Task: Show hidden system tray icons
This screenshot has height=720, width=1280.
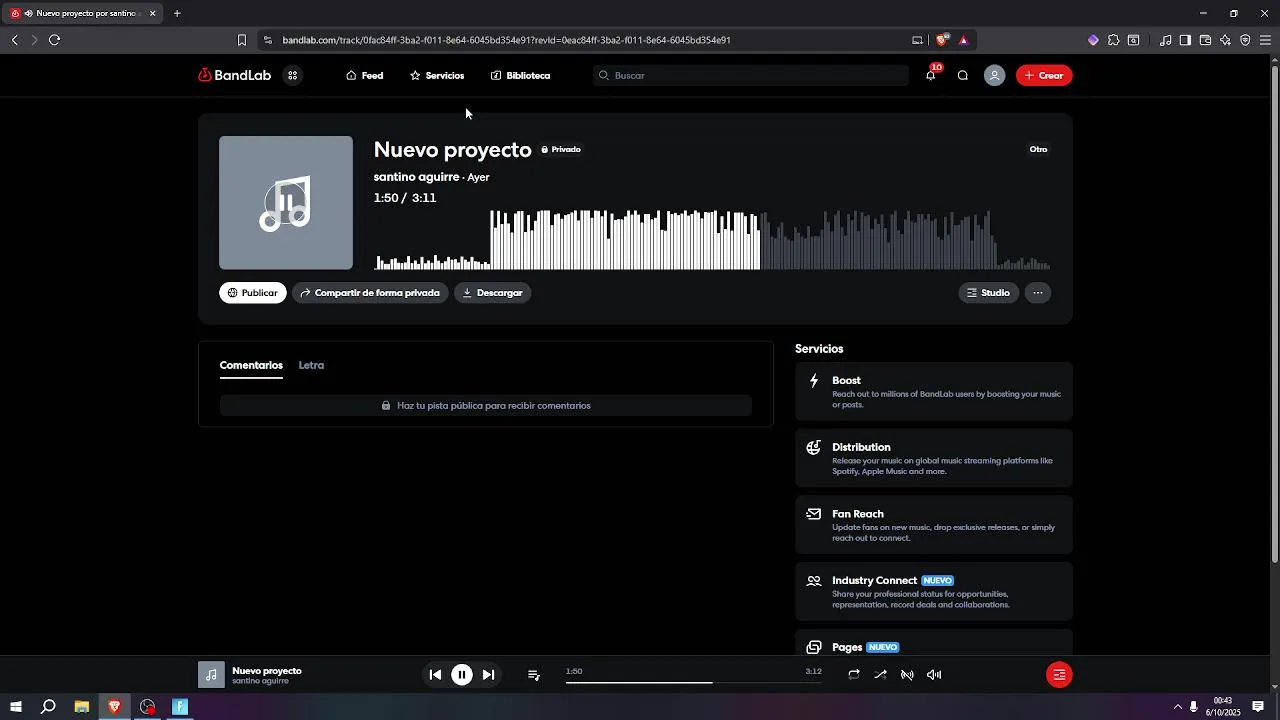Action: coord(1177,707)
